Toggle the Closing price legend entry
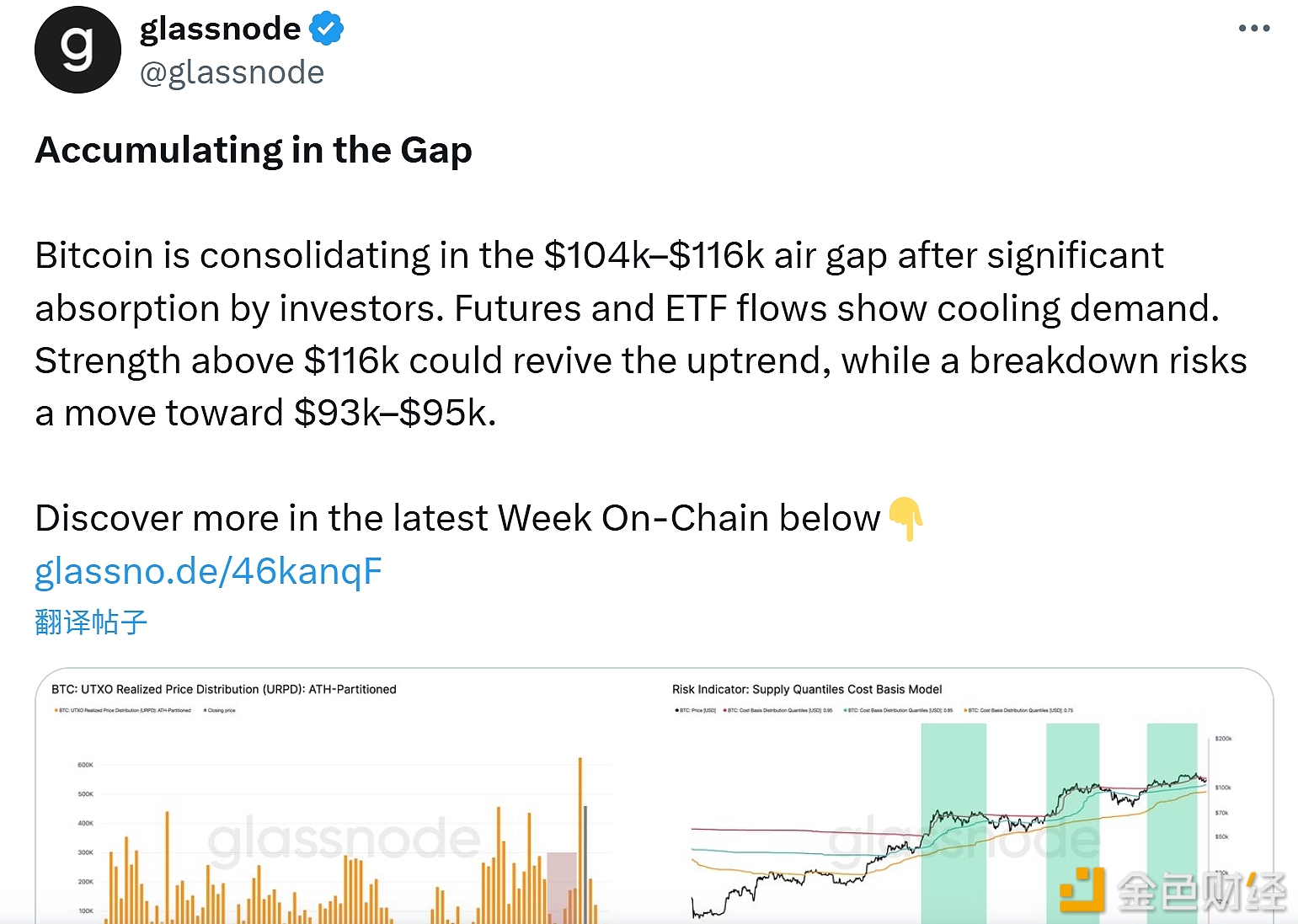 (x=220, y=710)
